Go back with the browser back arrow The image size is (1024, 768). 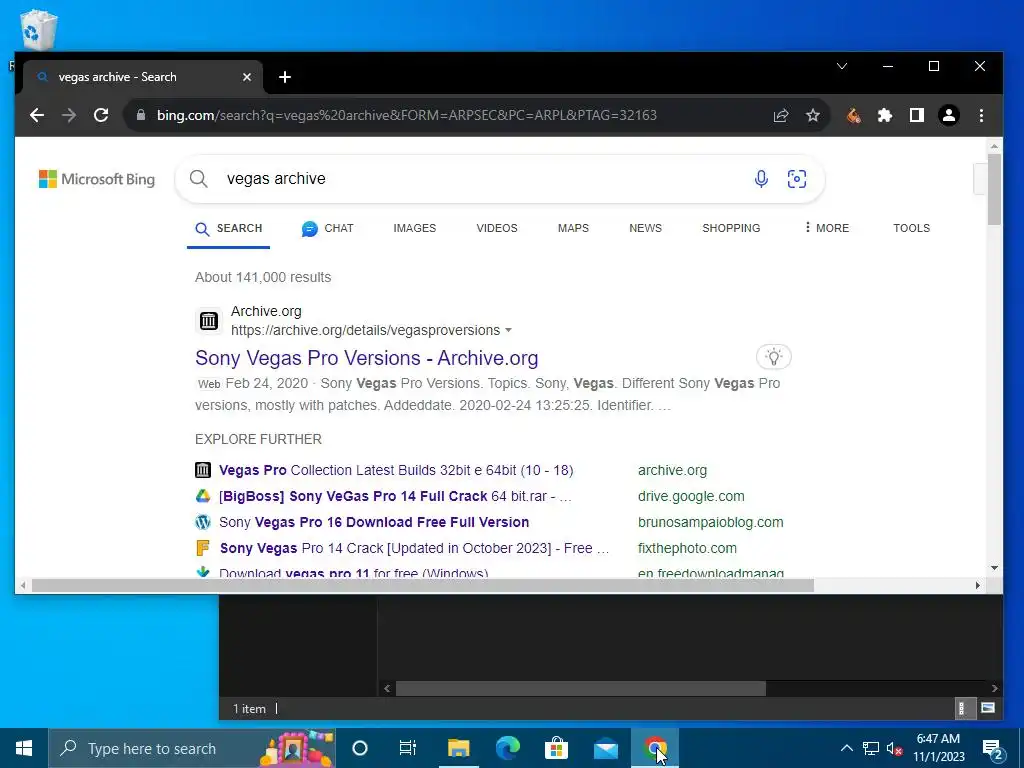pos(37,116)
